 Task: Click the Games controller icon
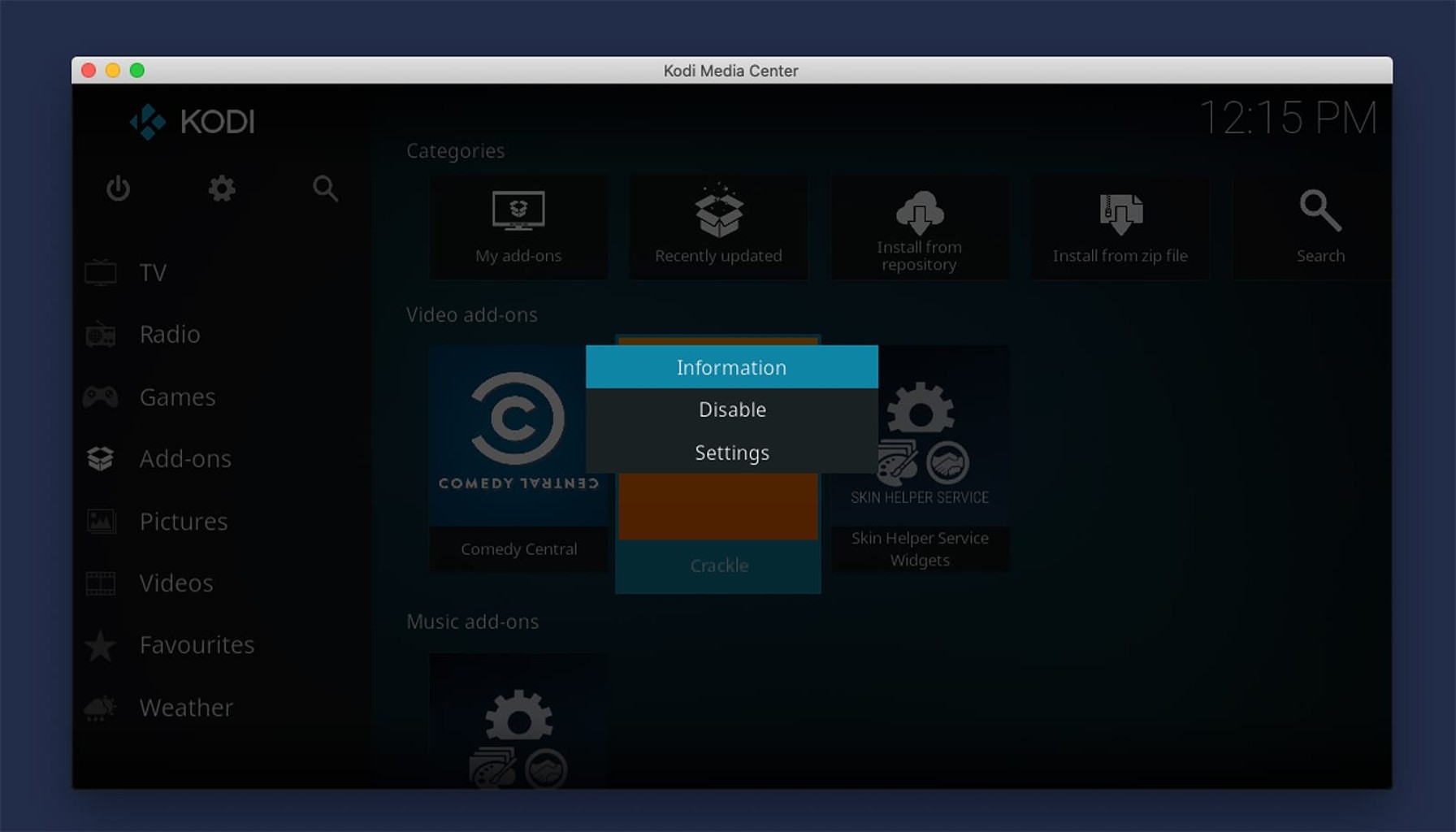pyautogui.click(x=101, y=397)
